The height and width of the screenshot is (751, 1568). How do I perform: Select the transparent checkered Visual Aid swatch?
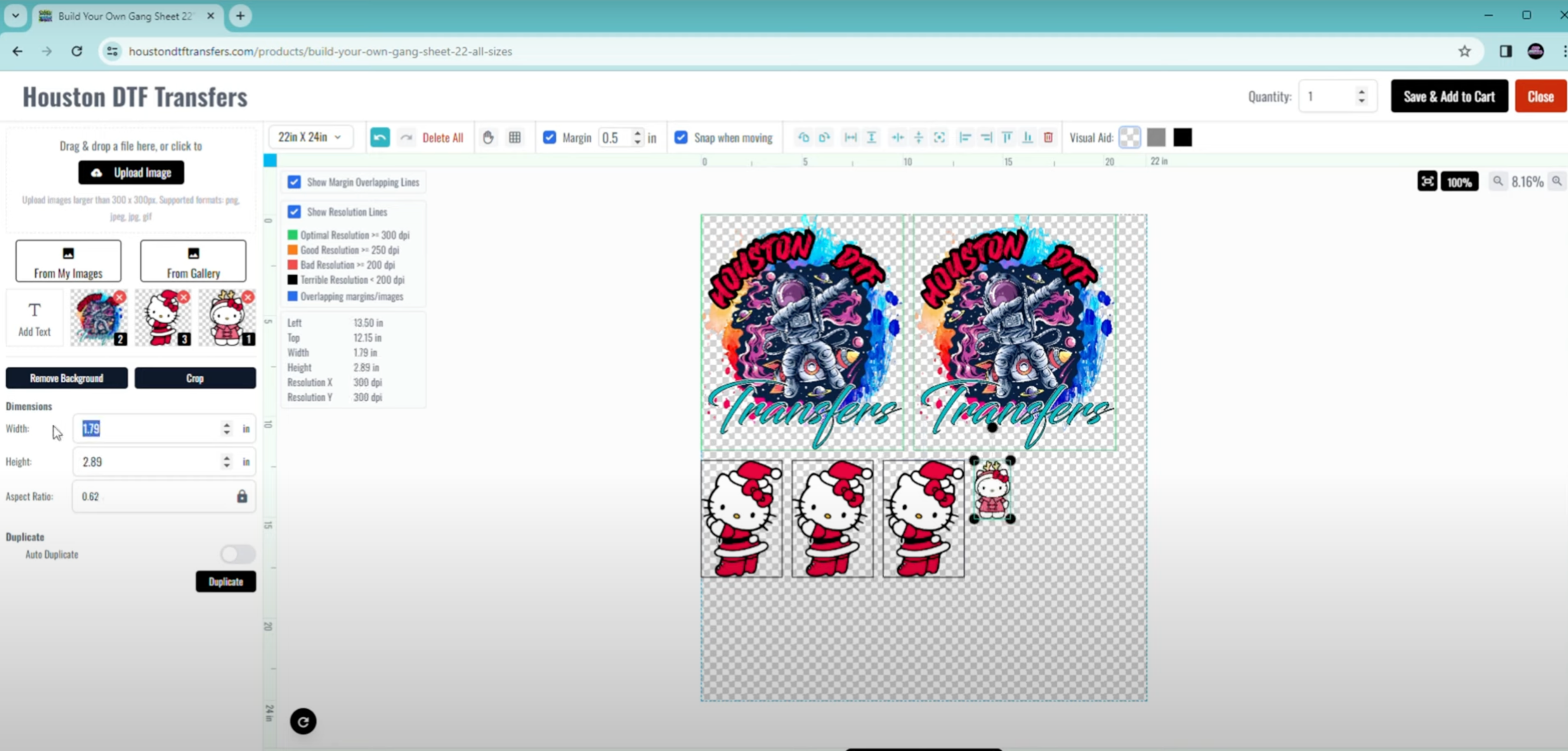pos(1130,137)
